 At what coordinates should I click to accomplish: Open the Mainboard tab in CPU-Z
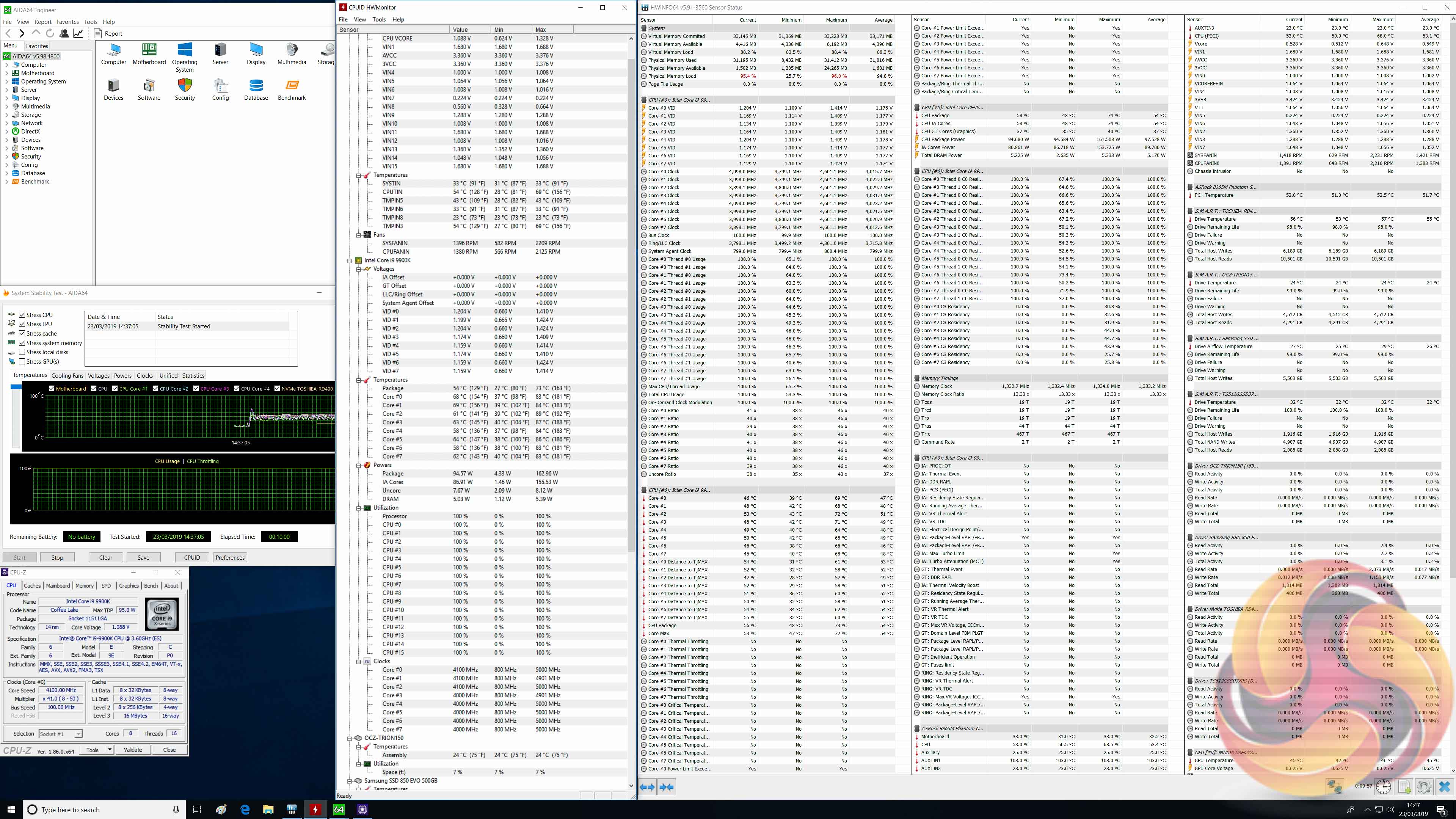pos(58,585)
